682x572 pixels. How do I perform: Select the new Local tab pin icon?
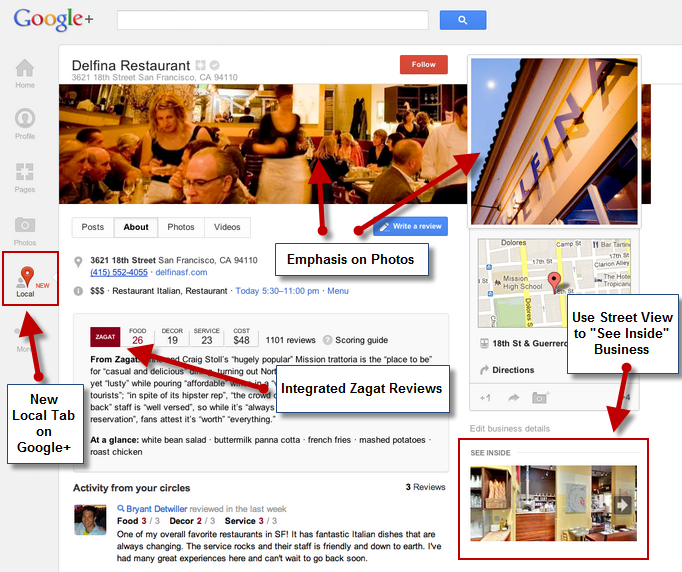click(x=27, y=277)
